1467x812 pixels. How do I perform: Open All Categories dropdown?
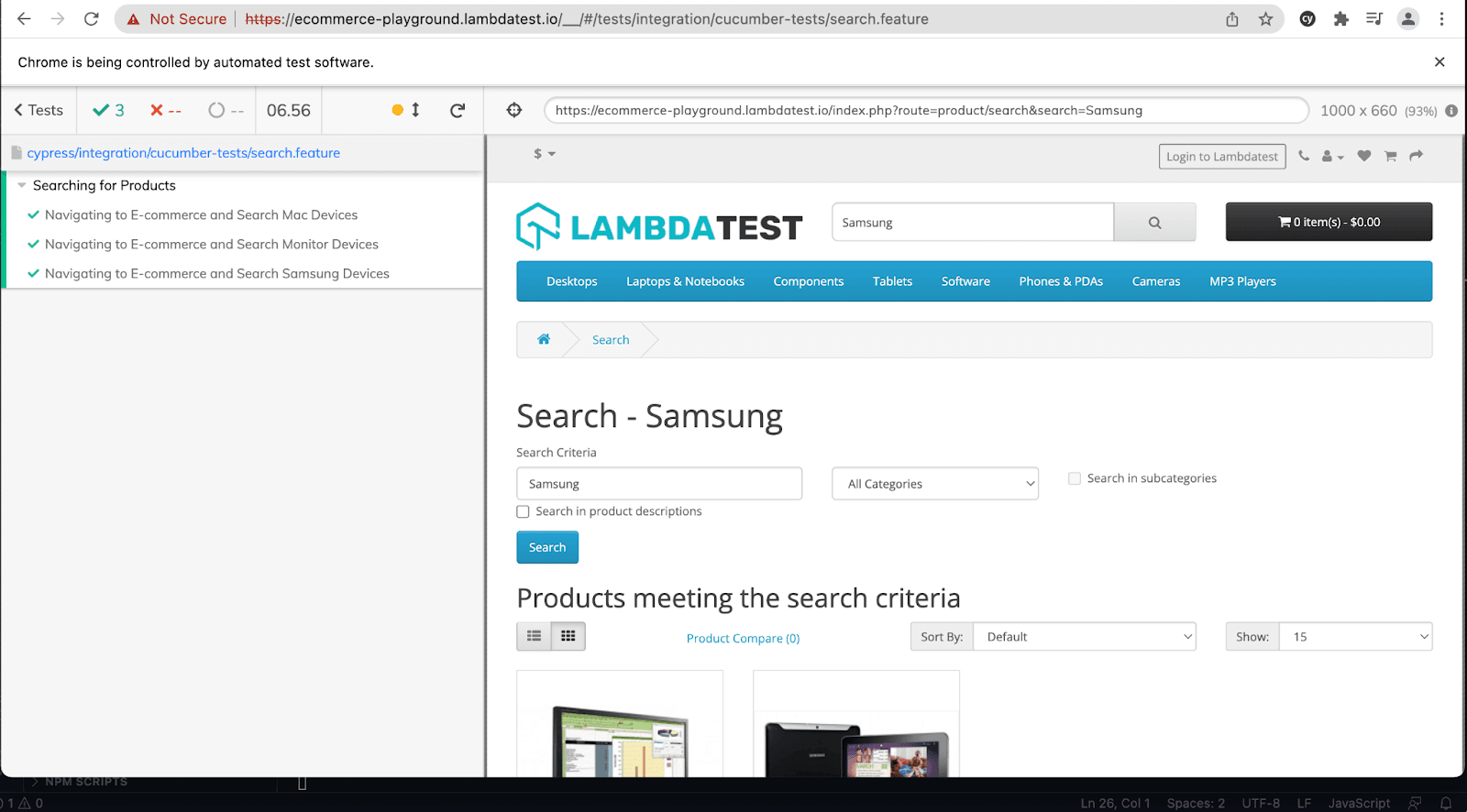click(935, 484)
